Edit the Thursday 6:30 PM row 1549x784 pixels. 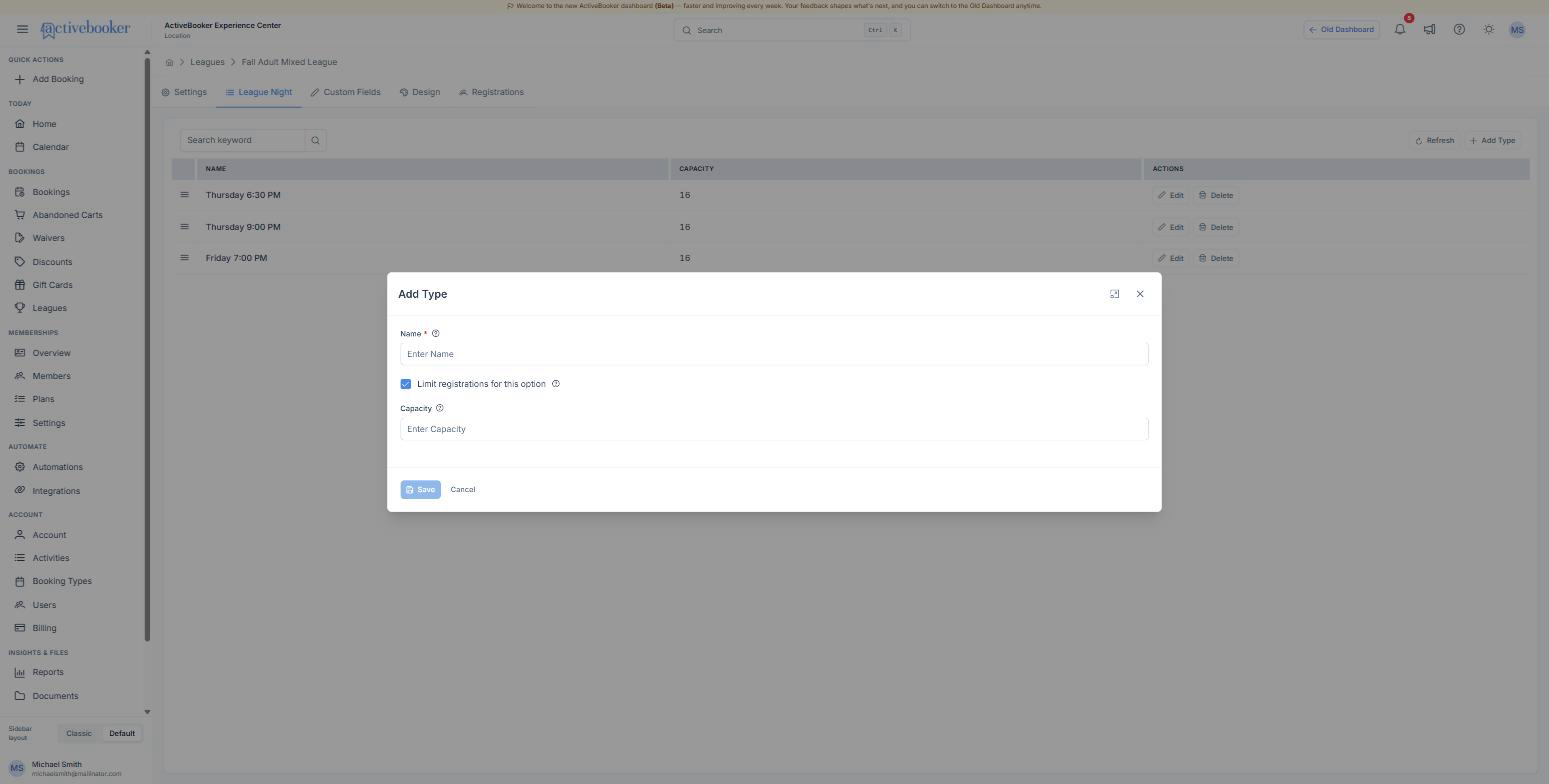point(1171,195)
